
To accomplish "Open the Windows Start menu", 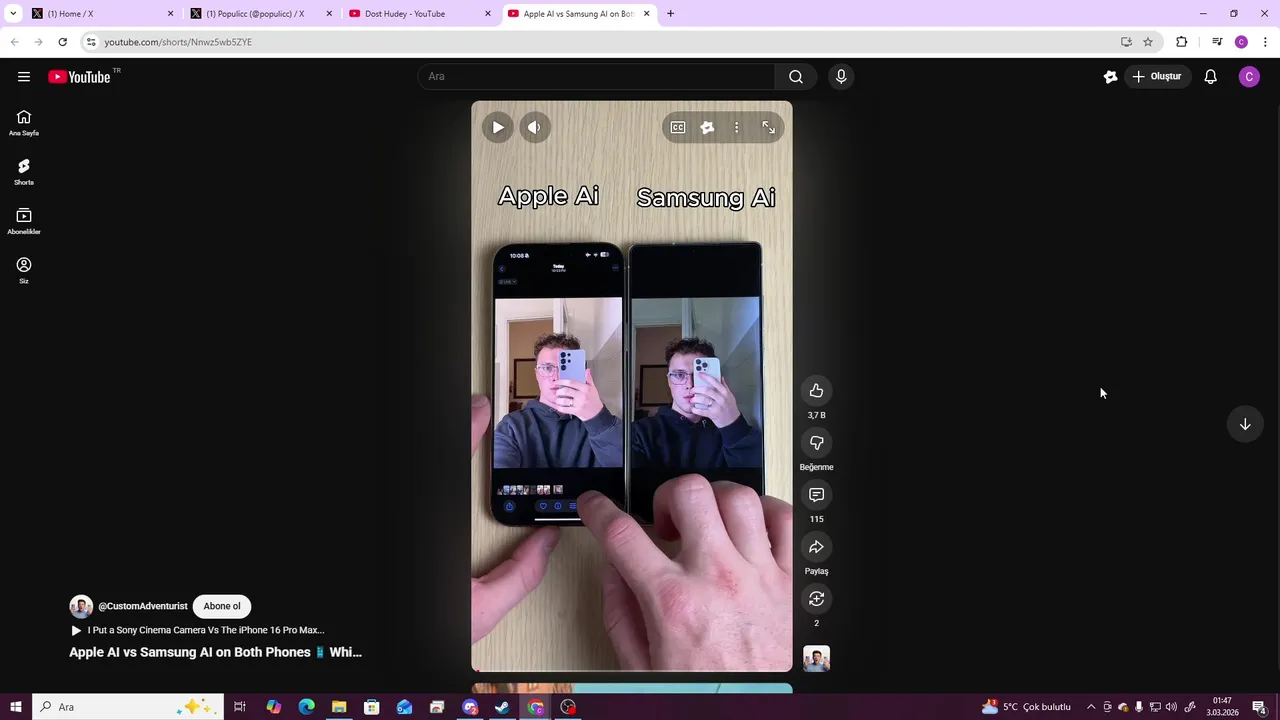I will pos(15,707).
